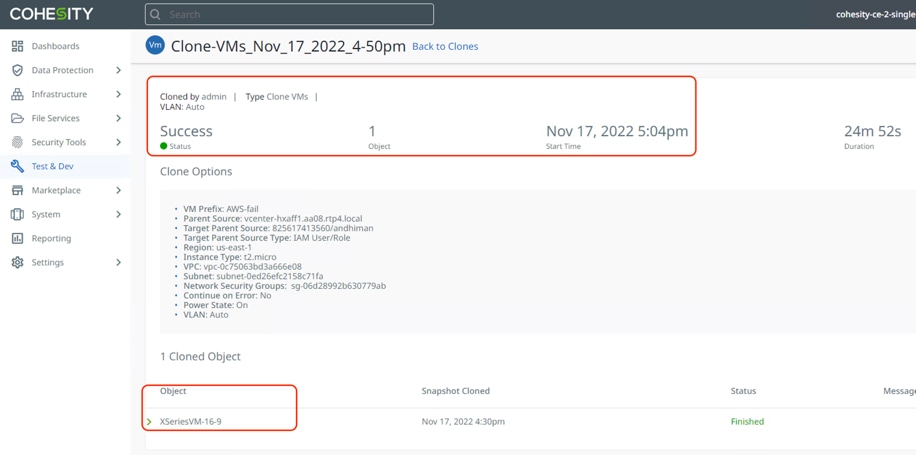The height and width of the screenshot is (455, 916).
Task: Open the Dashboards grid icon
Action: click(x=18, y=46)
